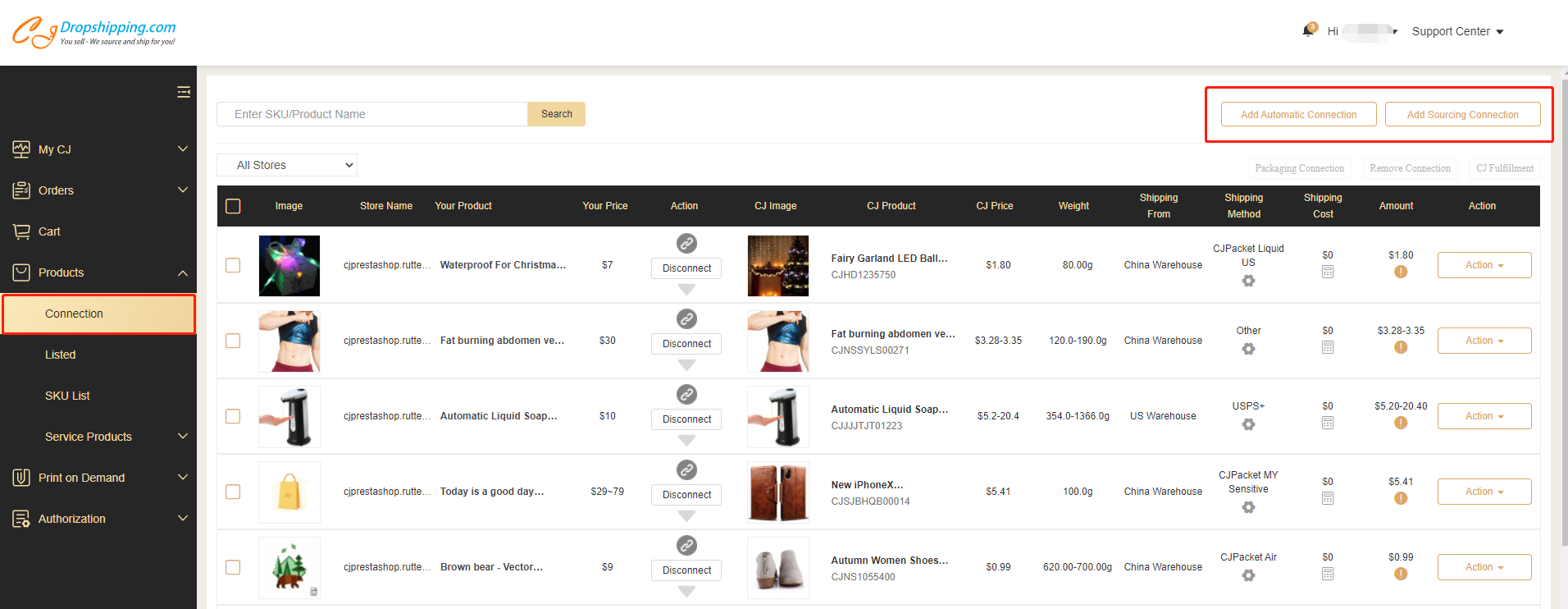Click the Cart icon in sidebar
The width and height of the screenshot is (1568, 609).
[x=21, y=231]
